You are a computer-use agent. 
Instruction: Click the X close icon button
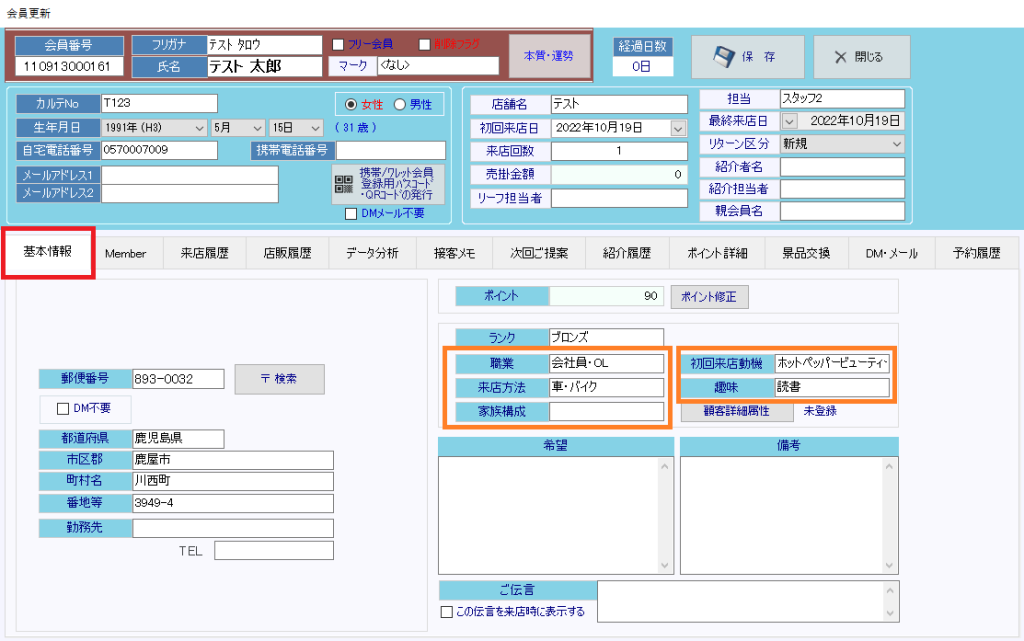[x=841, y=57]
